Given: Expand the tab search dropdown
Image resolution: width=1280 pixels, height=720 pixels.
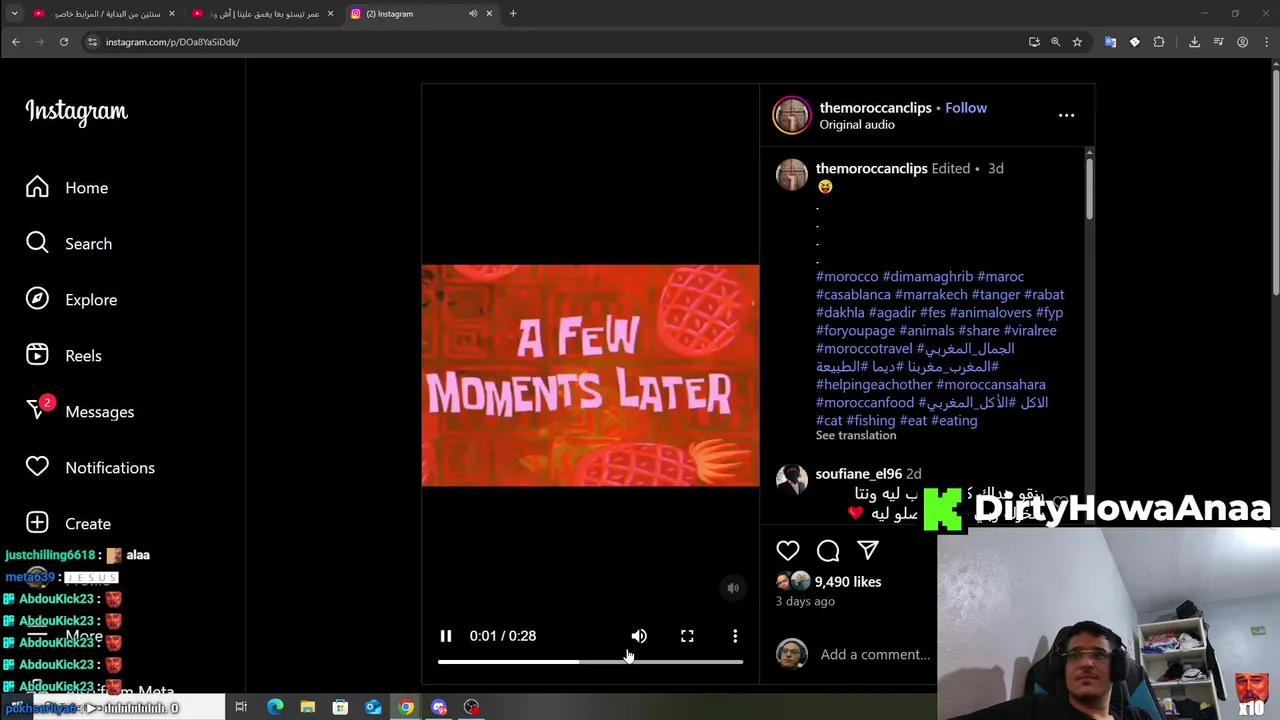Looking at the screenshot, I should (x=14, y=14).
